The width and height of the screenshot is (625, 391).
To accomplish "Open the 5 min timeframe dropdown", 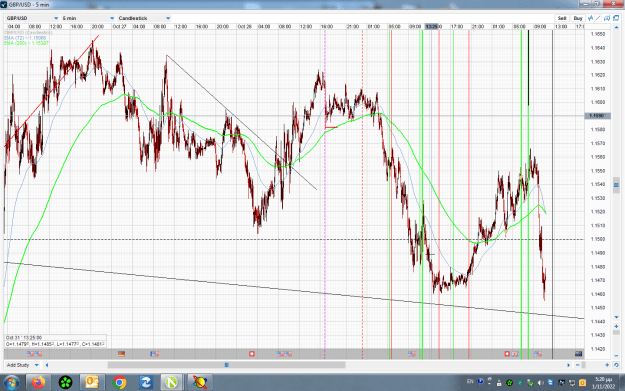I will 88,18.
